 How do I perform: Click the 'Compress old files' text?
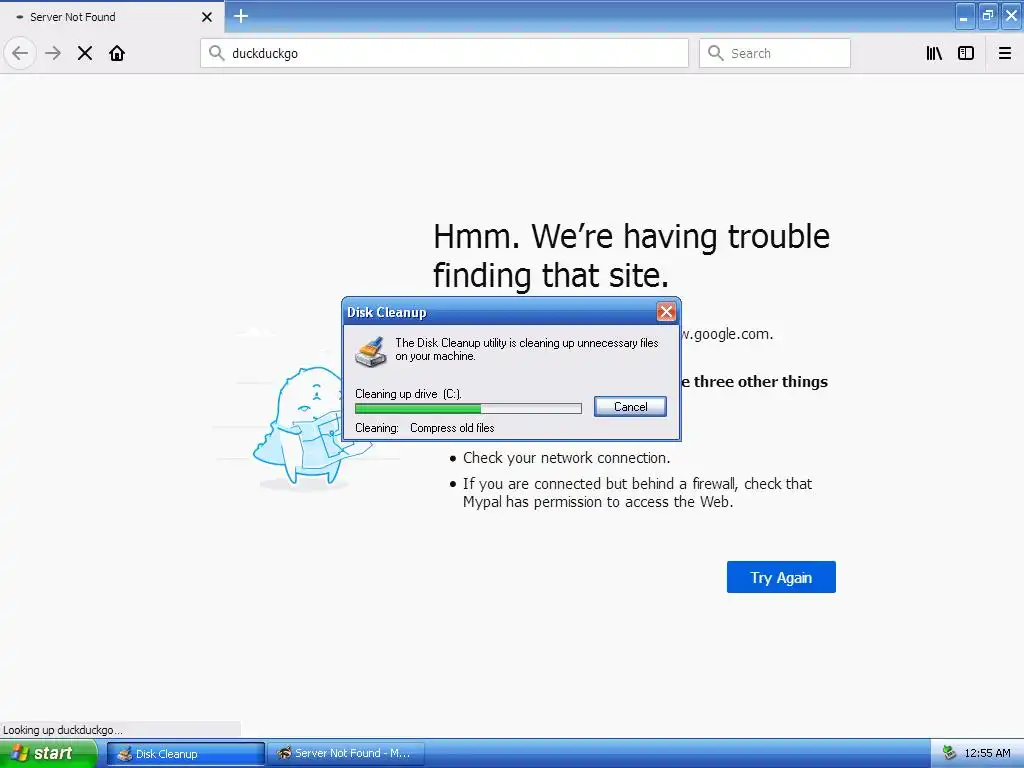point(452,428)
